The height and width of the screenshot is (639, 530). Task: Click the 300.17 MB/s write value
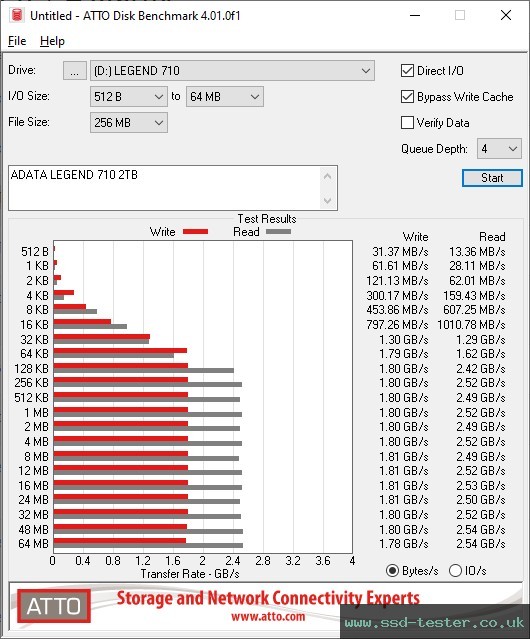(x=397, y=295)
